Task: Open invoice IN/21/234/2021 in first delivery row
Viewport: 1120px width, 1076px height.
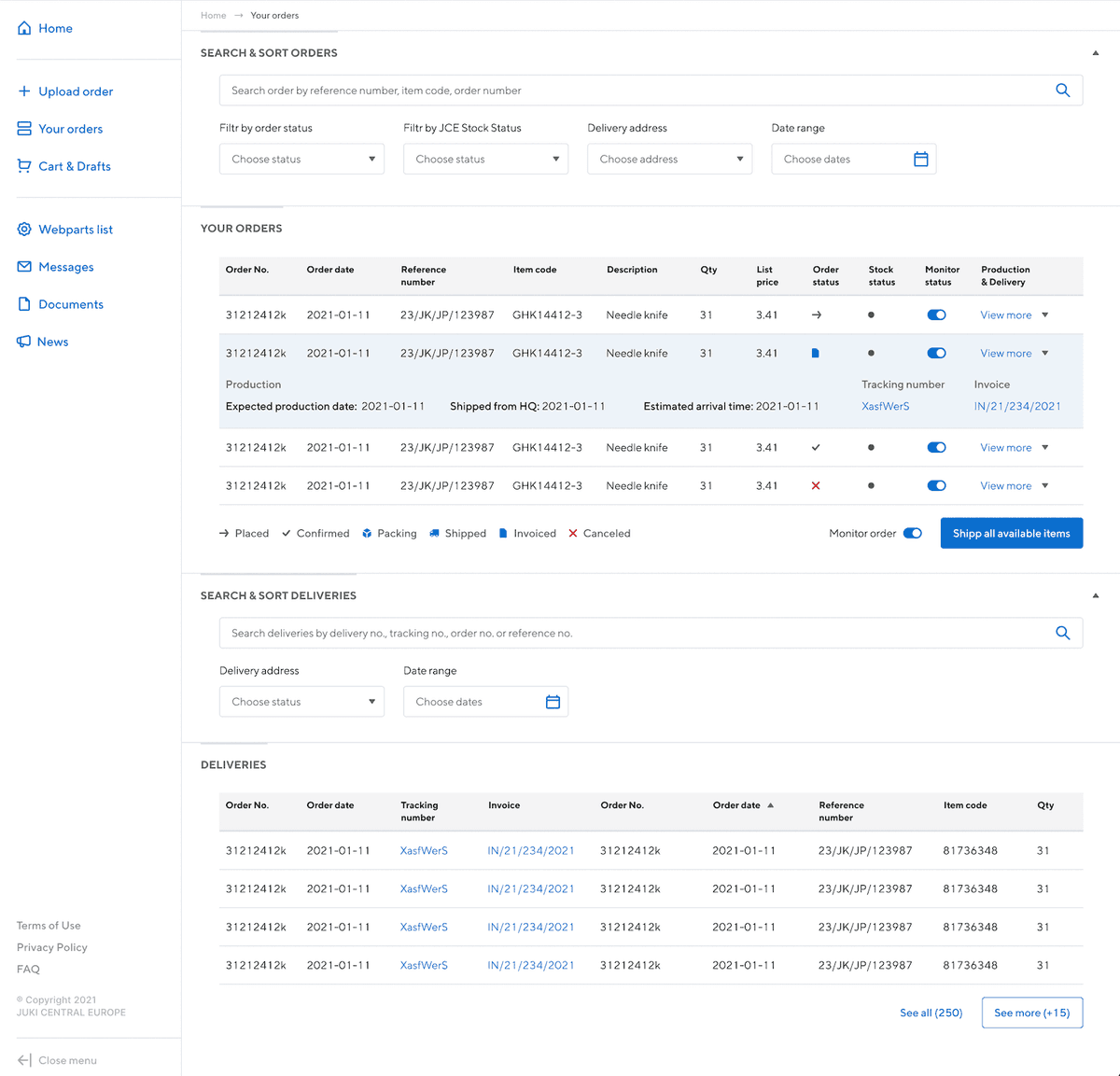Action: point(531,851)
